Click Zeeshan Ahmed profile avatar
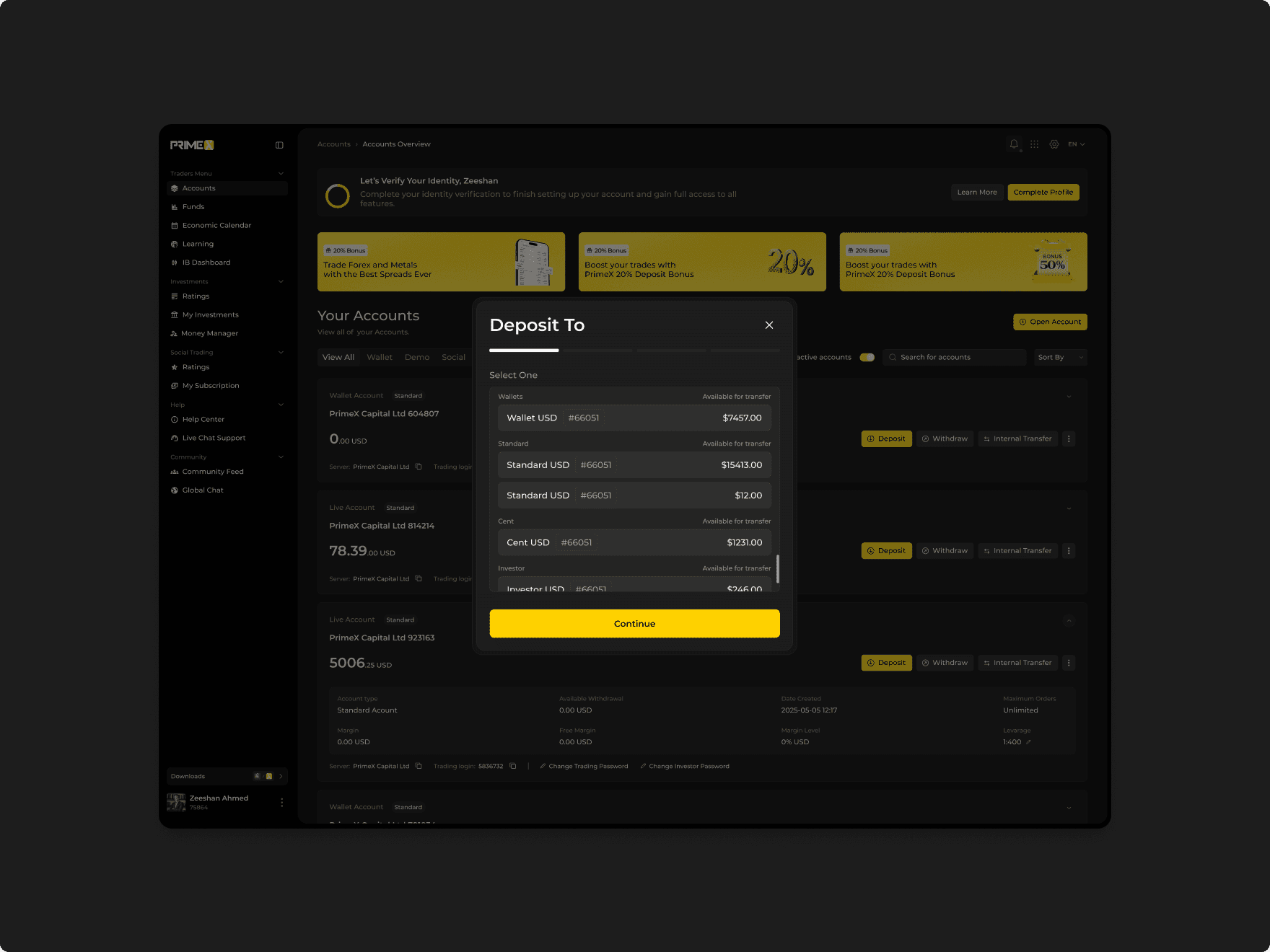Viewport: 1270px width, 952px height. 176,802
